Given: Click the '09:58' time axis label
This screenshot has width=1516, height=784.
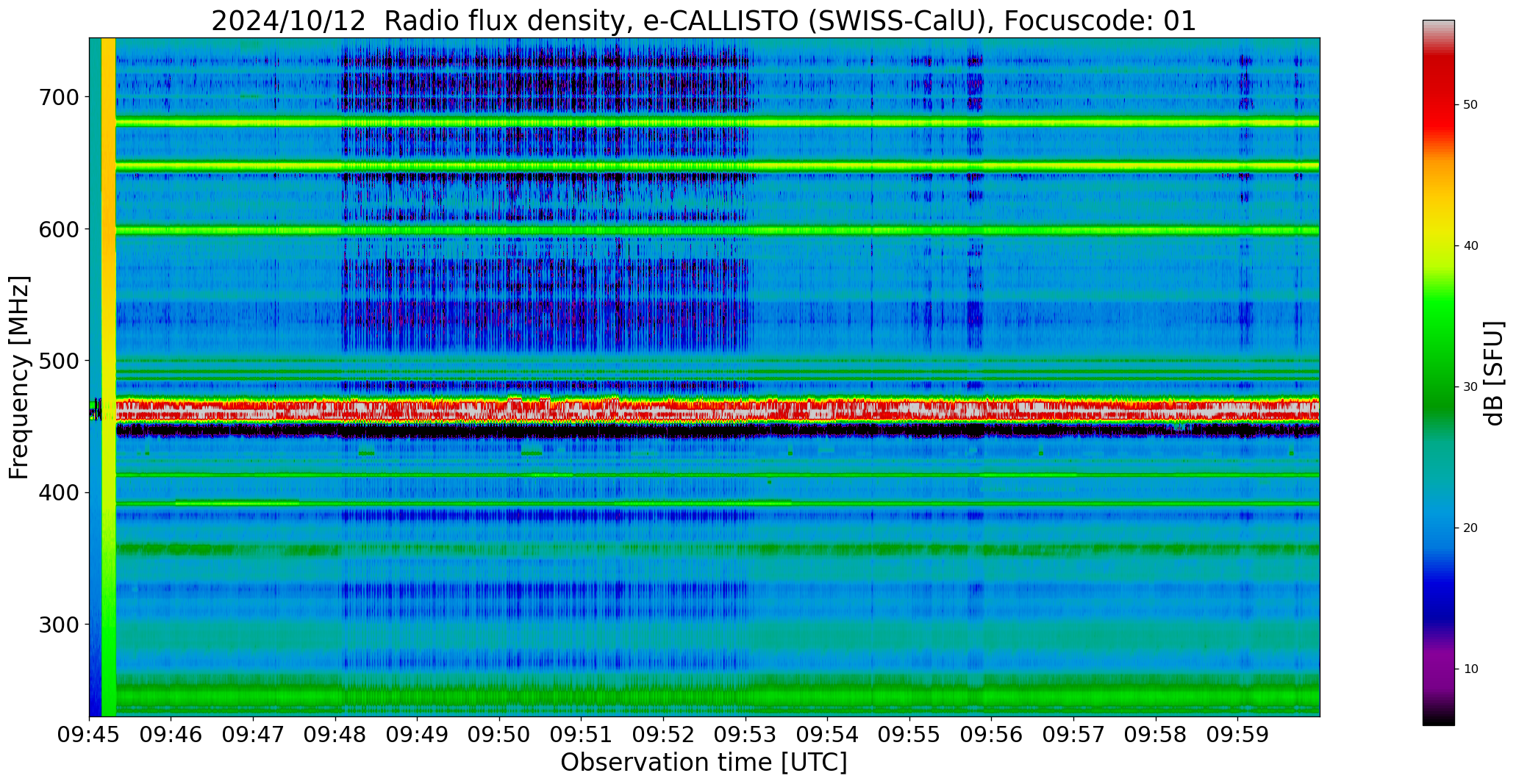Looking at the screenshot, I should click(1156, 735).
